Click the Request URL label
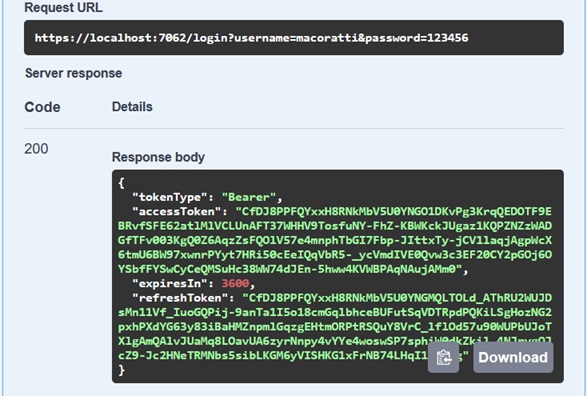Viewport: 587px width, 396px height. pos(63,7)
